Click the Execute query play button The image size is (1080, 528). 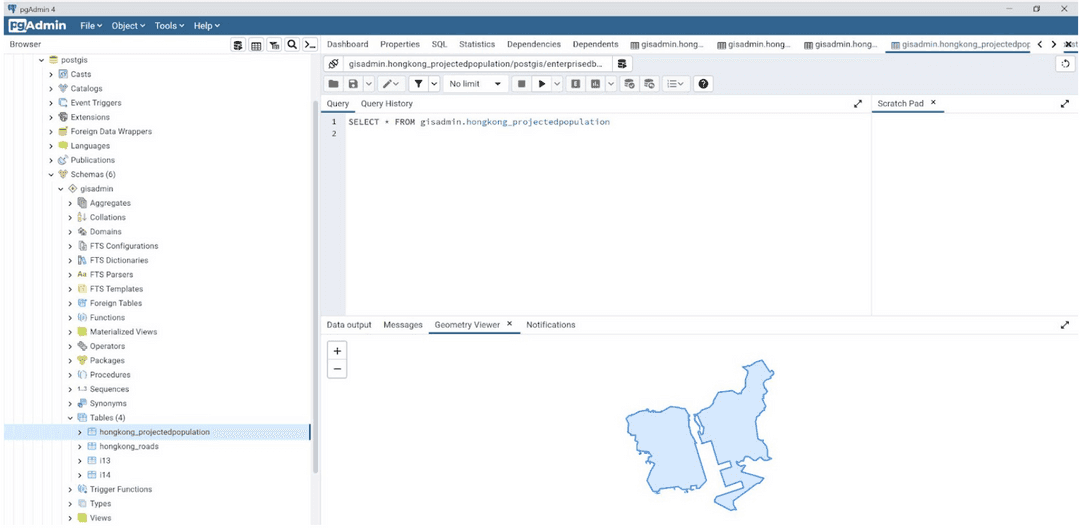(x=542, y=84)
